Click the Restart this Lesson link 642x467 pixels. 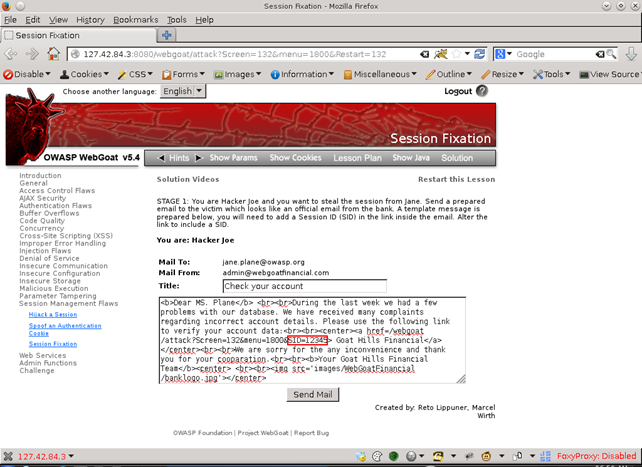point(456,179)
